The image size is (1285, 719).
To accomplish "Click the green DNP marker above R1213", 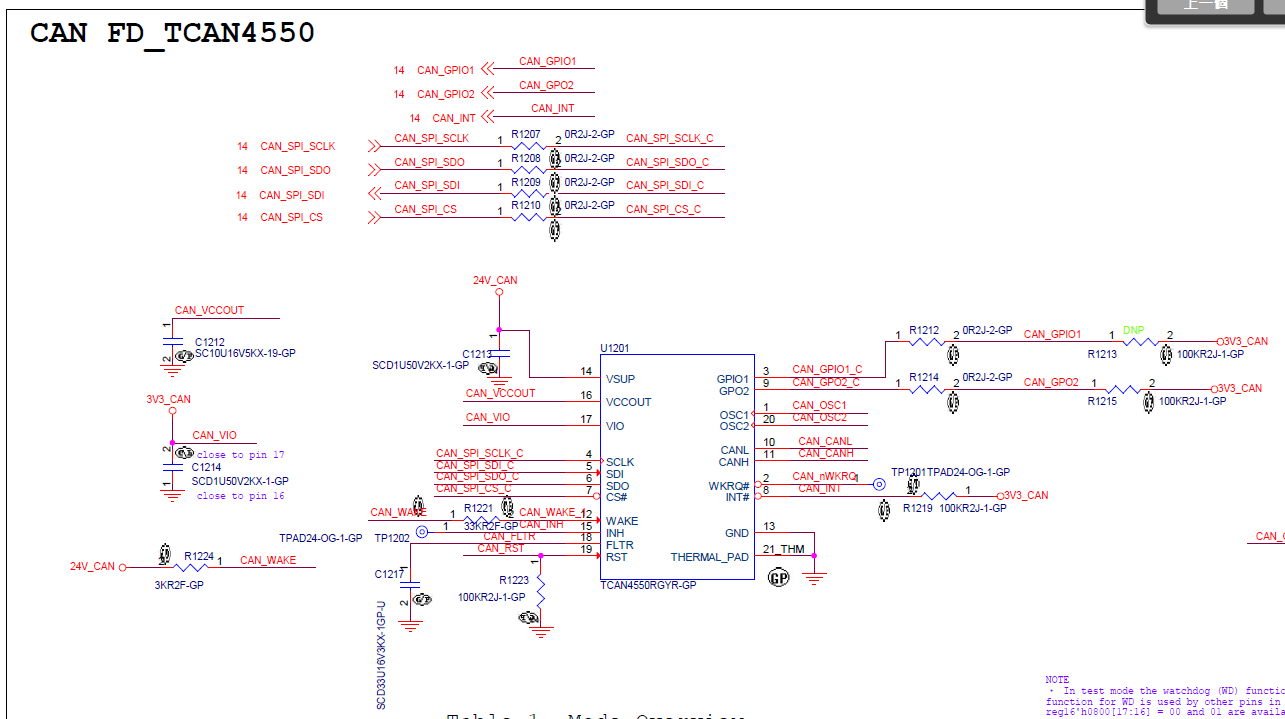I will tap(1133, 330).
